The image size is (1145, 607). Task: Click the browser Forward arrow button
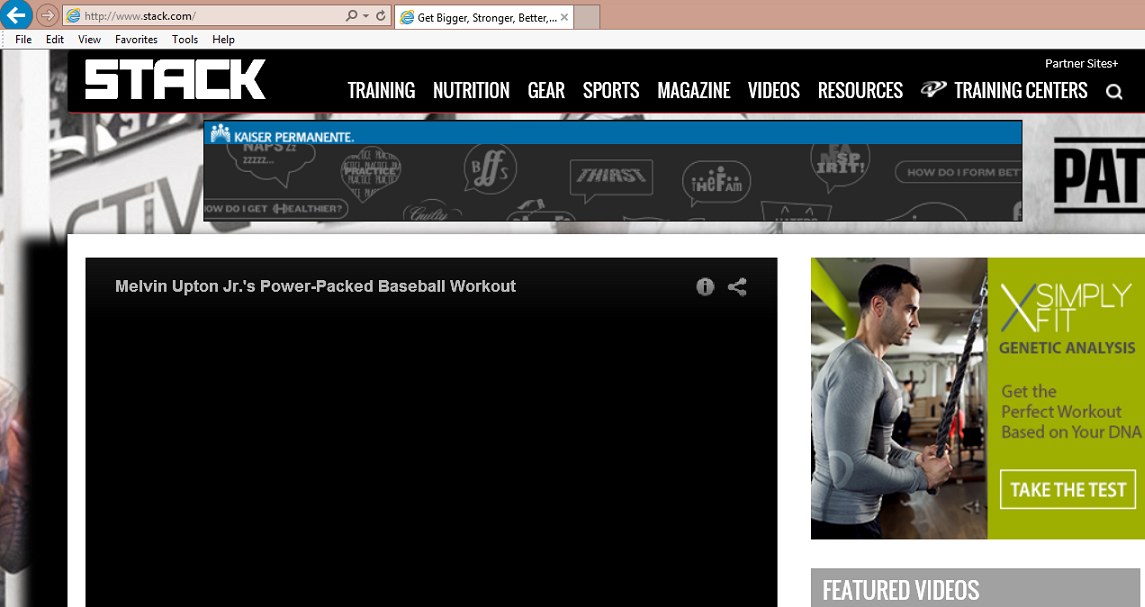47,16
